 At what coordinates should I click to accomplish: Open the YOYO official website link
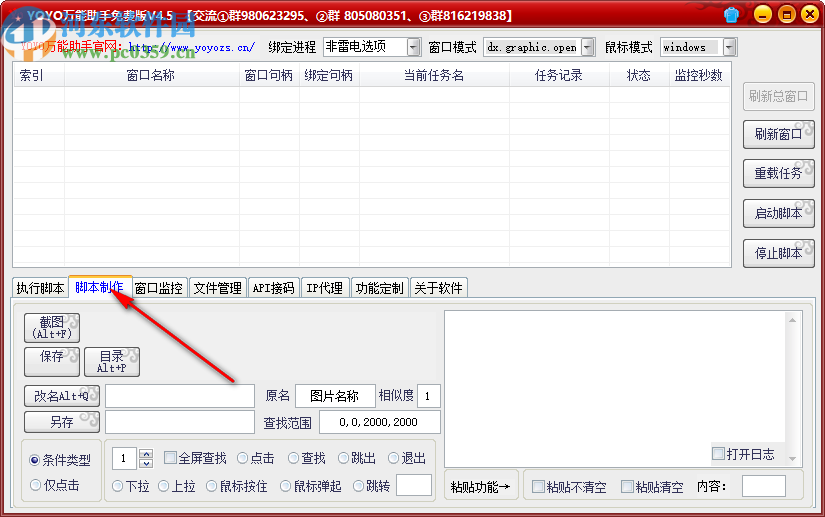tap(192, 47)
